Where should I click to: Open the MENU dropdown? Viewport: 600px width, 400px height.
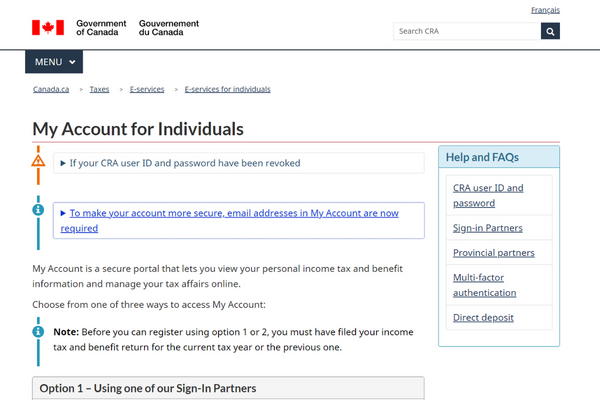(54, 62)
